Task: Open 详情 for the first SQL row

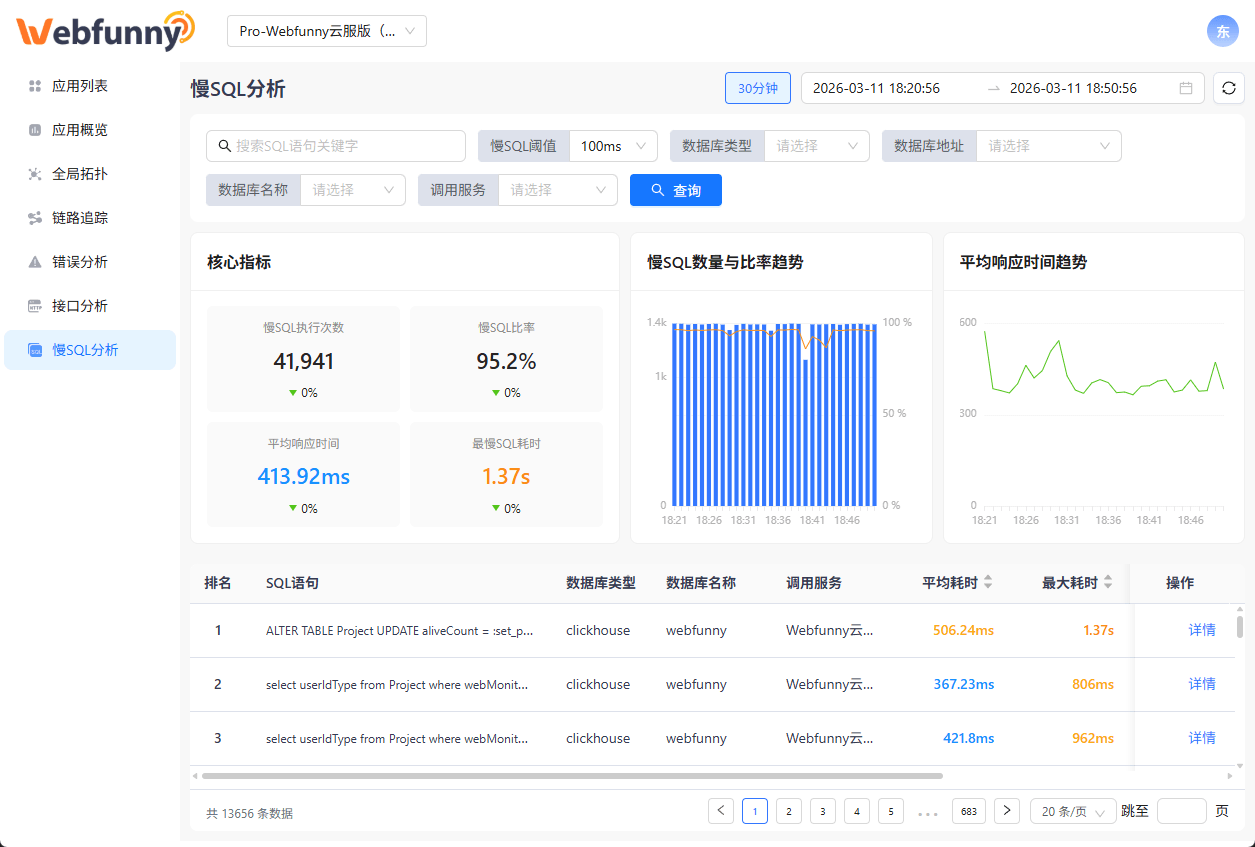Action: (1201, 629)
